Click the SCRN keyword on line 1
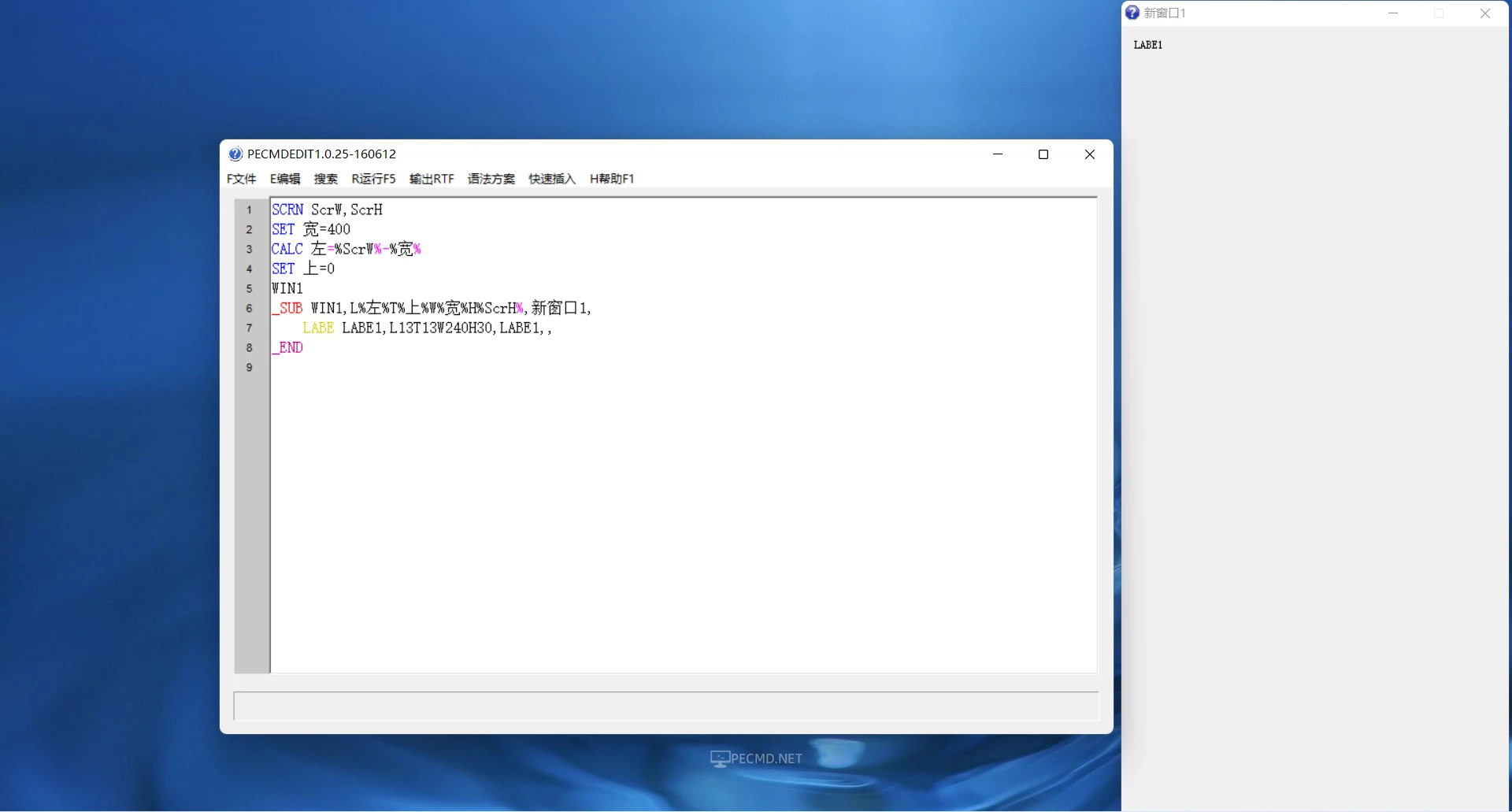The width and height of the screenshot is (1512, 812). [x=287, y=209]
